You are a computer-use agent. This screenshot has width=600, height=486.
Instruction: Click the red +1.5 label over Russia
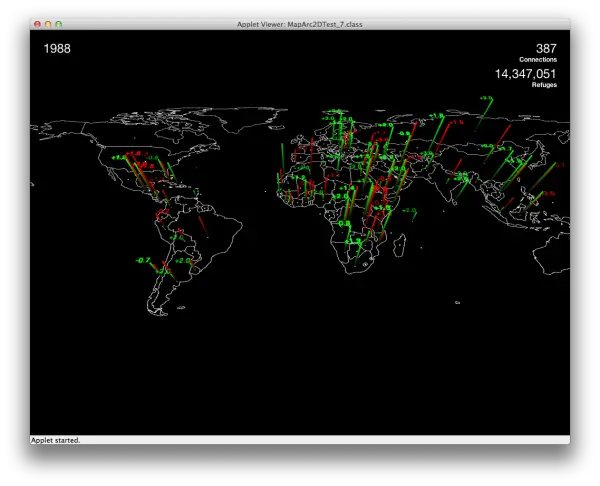pyautogui.click(x=456, y=122)
